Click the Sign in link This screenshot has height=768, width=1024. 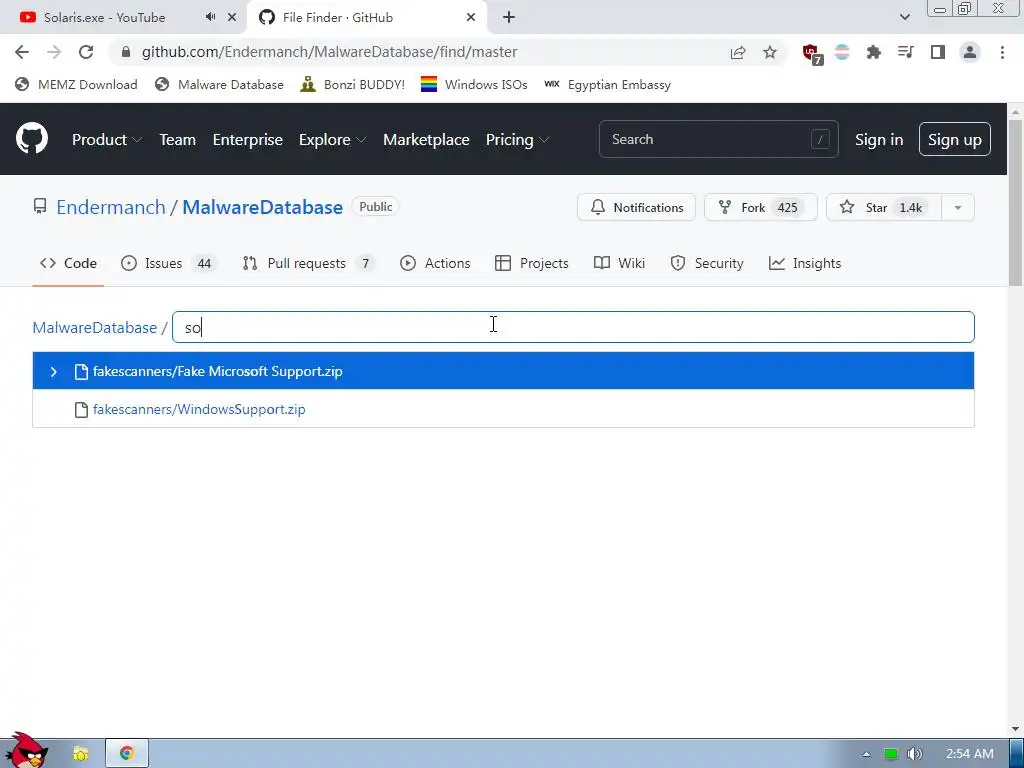[879, 140]
